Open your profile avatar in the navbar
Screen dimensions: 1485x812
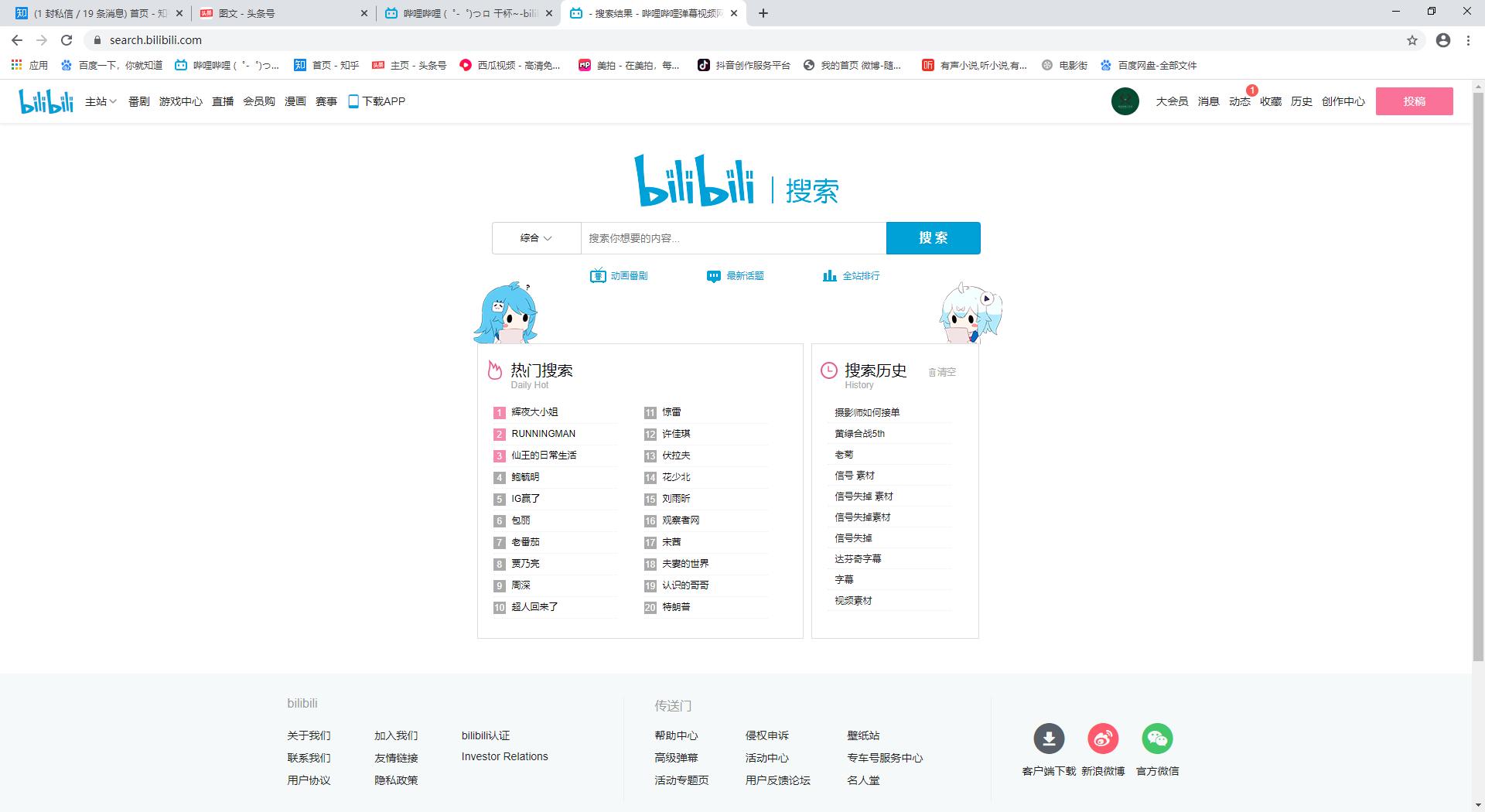1125,101
